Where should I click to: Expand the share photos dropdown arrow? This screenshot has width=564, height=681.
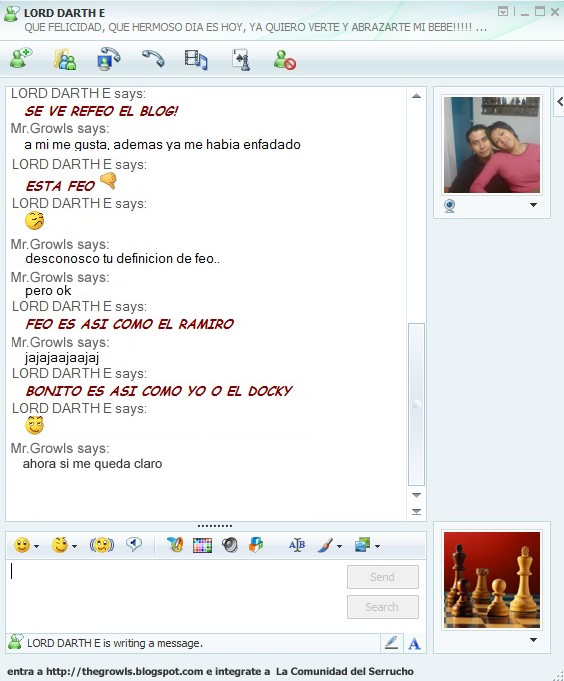pos(377,546)
